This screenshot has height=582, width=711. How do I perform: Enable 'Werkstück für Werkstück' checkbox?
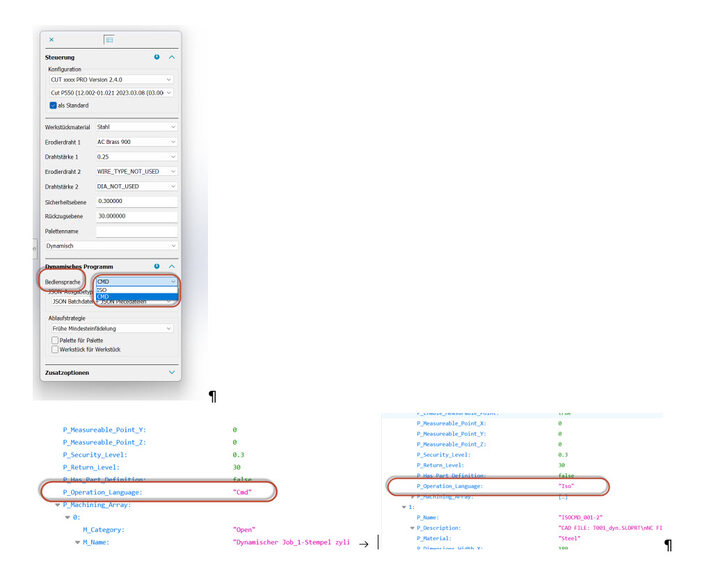coord(54,349)
